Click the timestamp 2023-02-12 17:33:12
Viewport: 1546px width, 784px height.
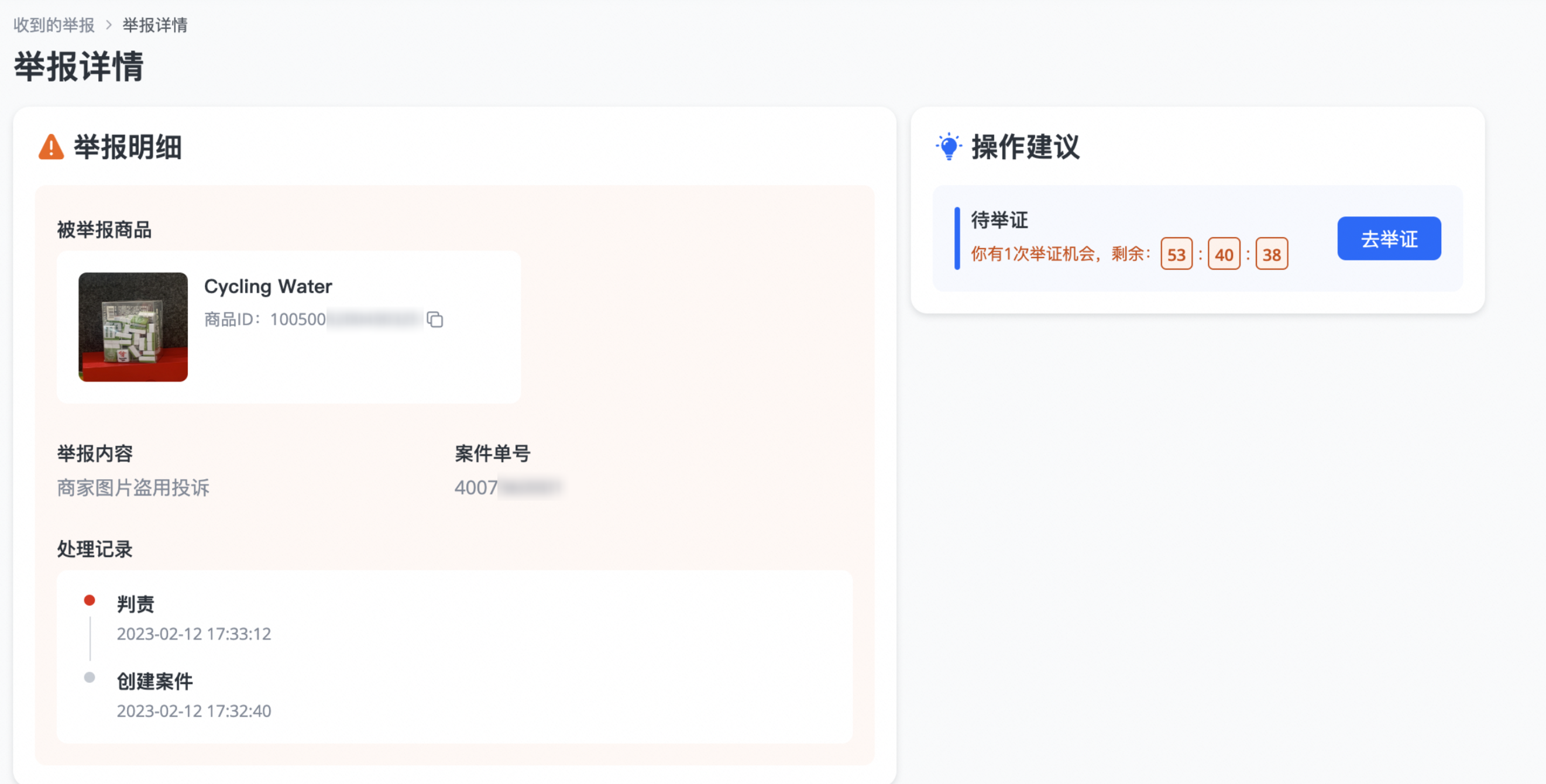pos(194,634)
